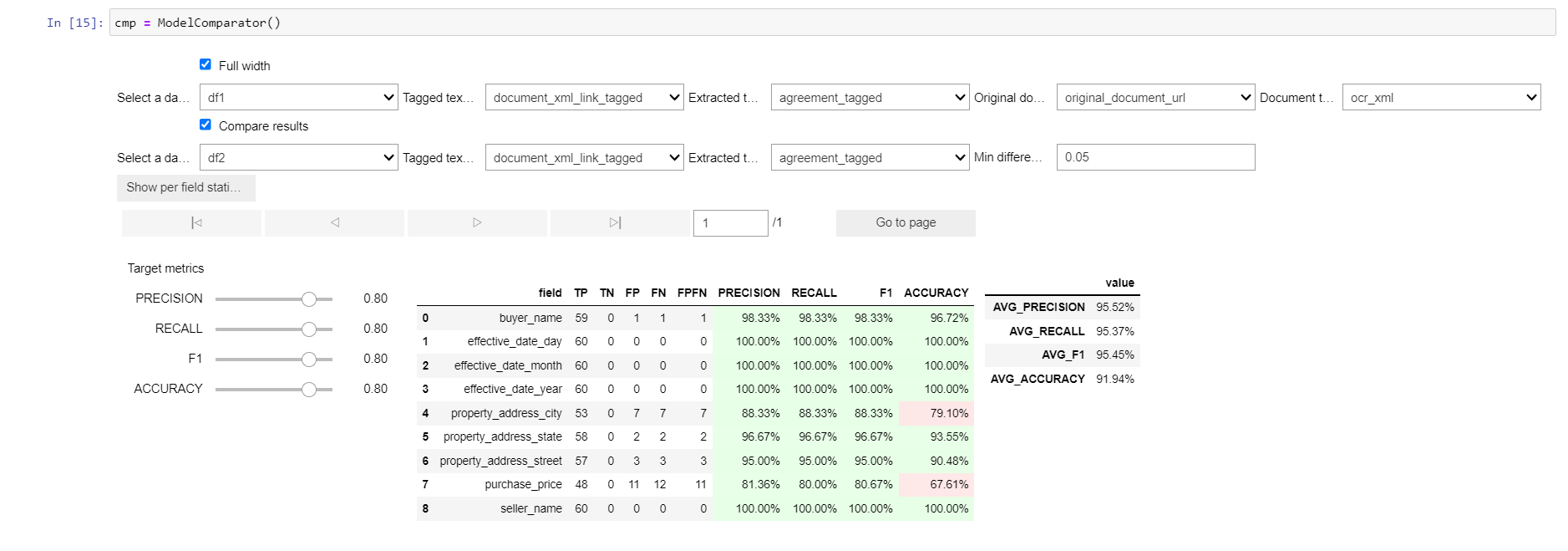Click the 79.10% accuracy cell
This screenshot has height=551, width=1568.
(x=936, y=413)
